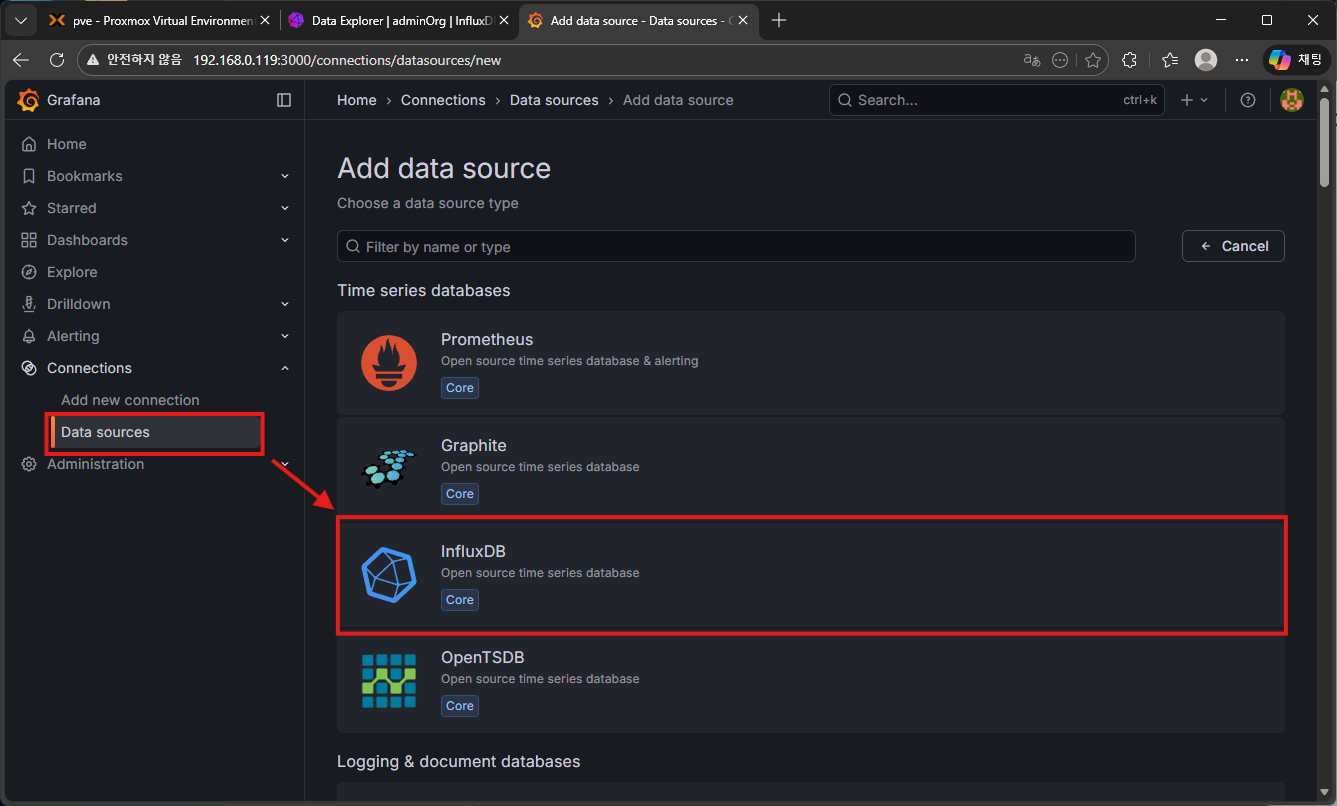Viewport: 1337px width, 806px height.
Task: Click the Connections icon in the sidebar
Action: pyautogui.click(x=29, y=368)
